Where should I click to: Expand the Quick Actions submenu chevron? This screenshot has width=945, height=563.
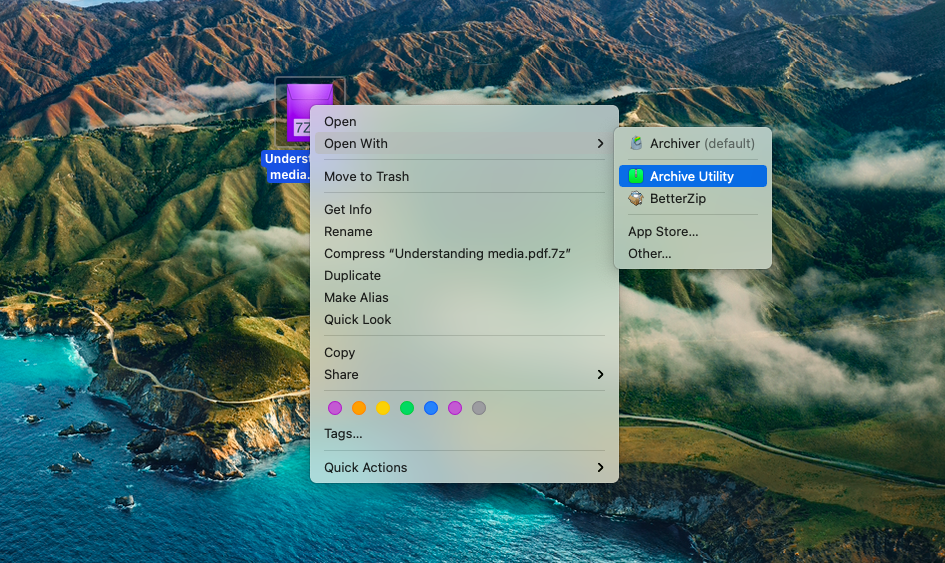[600, 468]
